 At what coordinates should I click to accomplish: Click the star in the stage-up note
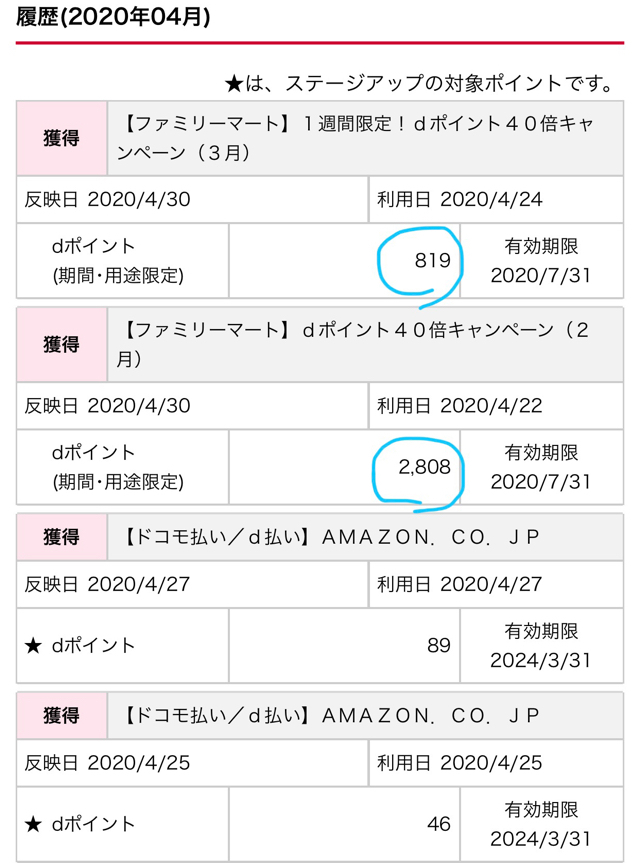coord(234,84)
